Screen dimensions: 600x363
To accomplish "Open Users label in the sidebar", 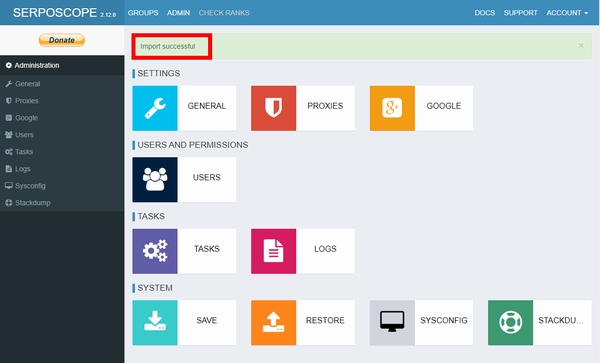I will pyautogui.click(x=24, y=135).
